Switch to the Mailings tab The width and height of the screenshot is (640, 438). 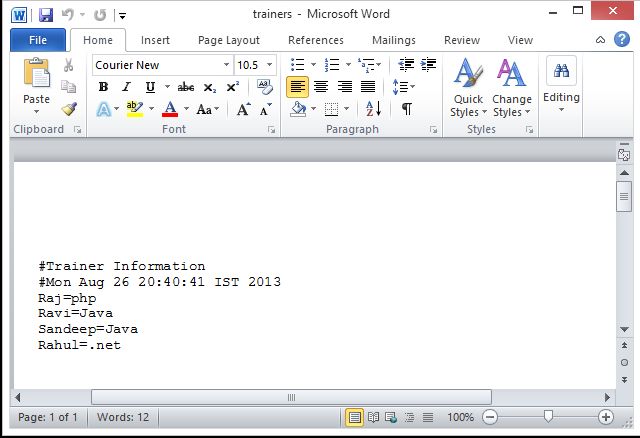coord(393,40)
